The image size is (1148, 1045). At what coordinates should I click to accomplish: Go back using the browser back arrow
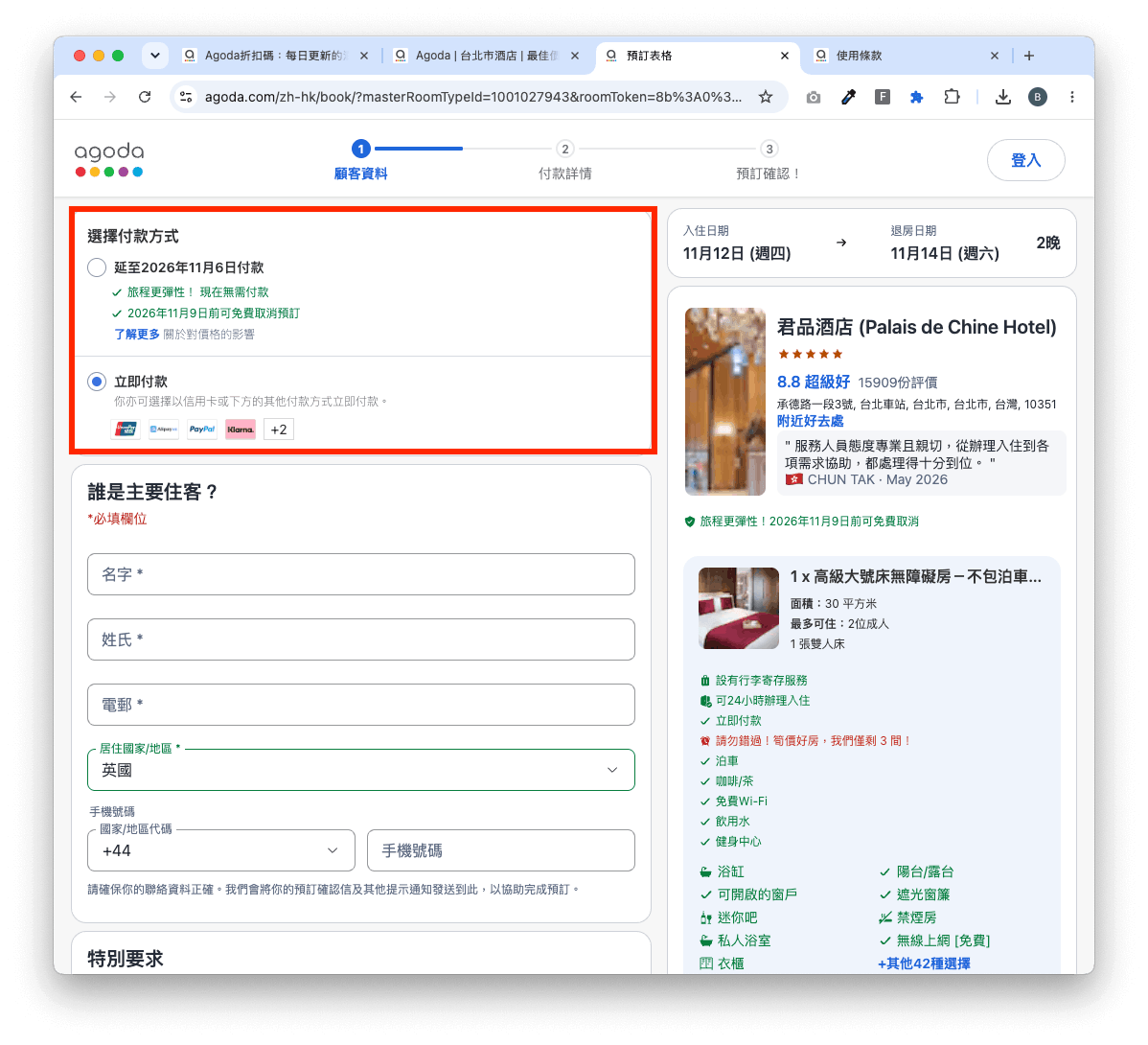pyautogui.click(x=76, y=97)
